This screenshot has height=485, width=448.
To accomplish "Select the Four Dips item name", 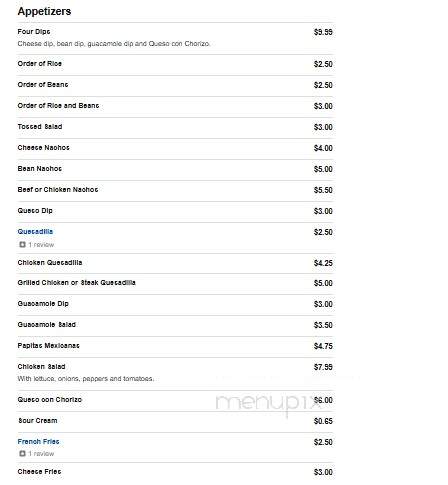I will click(34, 32).
